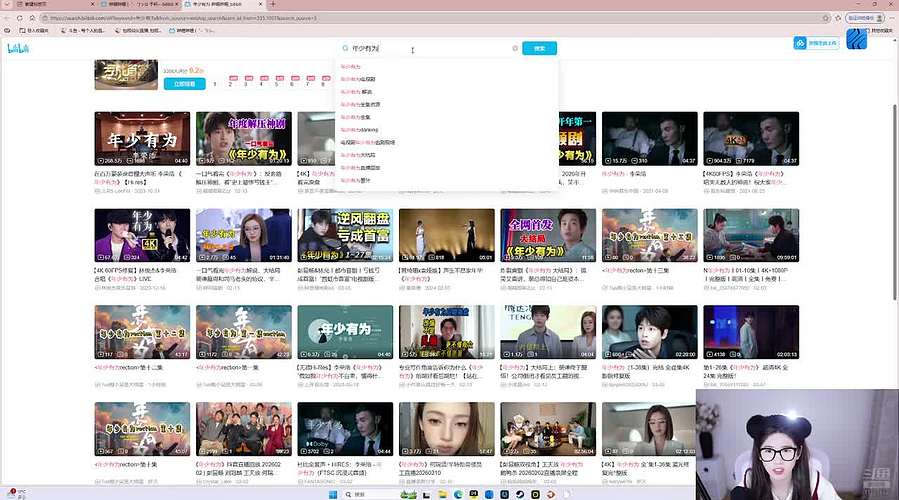Open the video thumbnail labeled 年度解压神剧
The image size is (899, 500).
(244, 139)
